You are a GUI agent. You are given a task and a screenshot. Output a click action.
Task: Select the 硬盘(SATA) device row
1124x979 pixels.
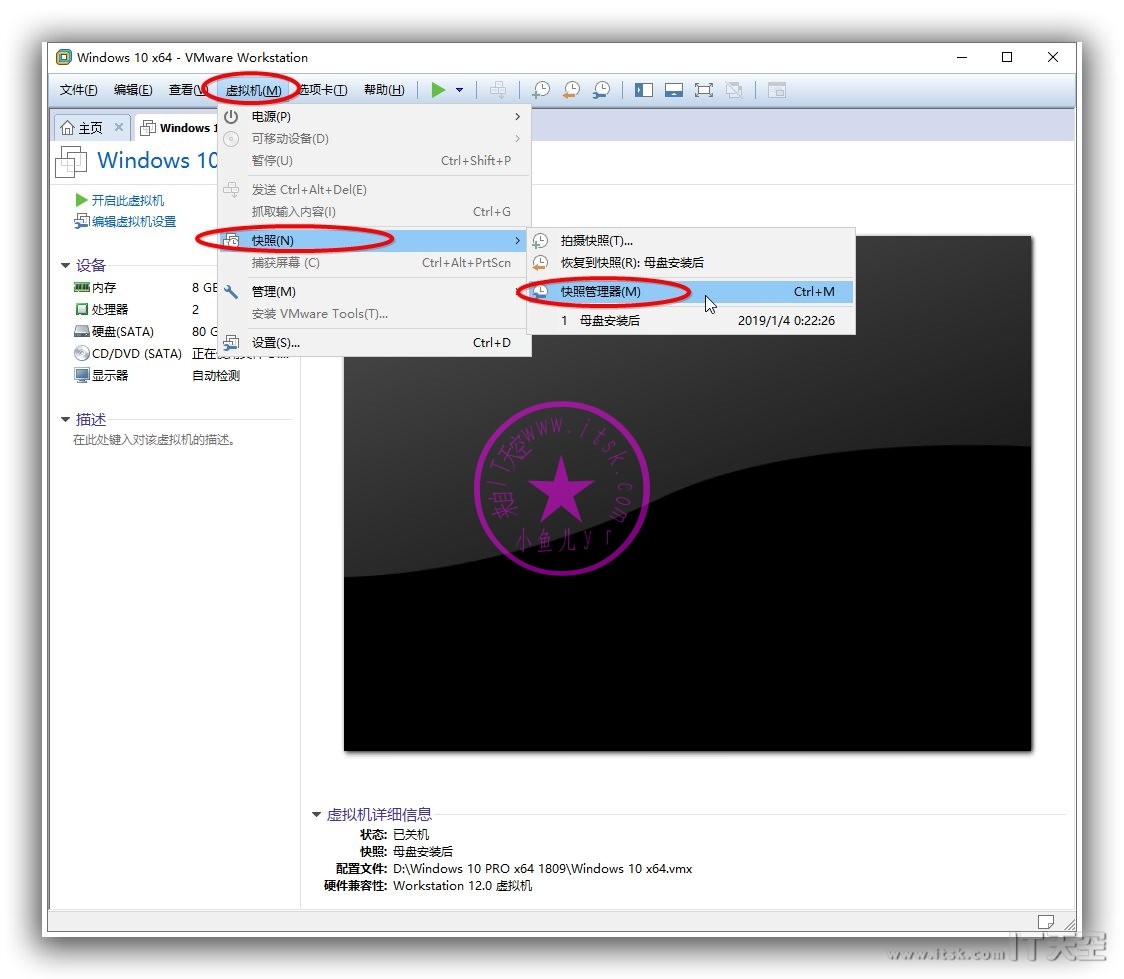(145, 331)
